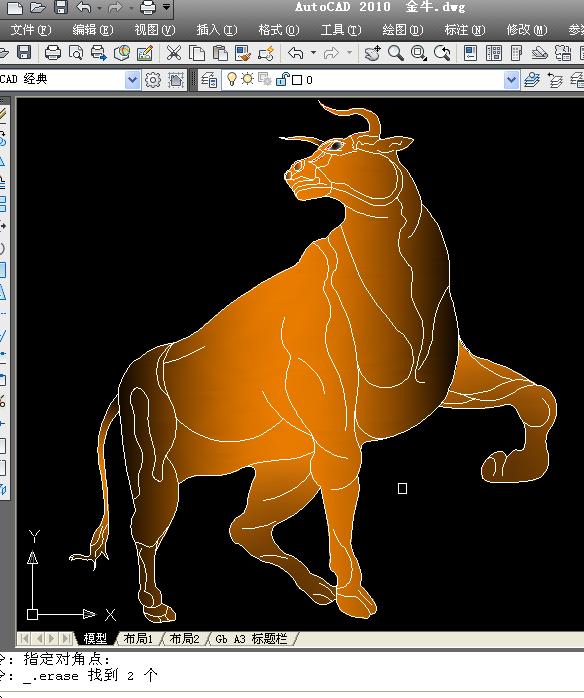Screen dimensions: 584x698
Task: Open Plot Preview from standard toolbar
Action: click(76, 53)
